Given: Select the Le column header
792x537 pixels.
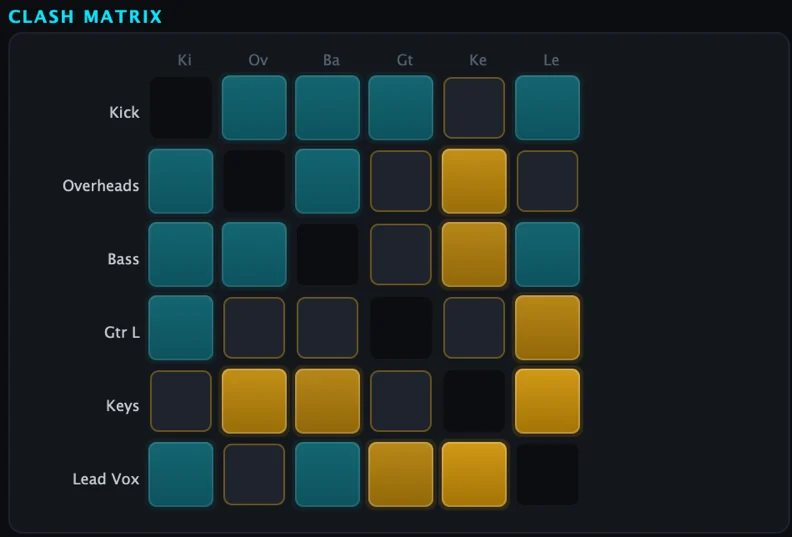Looking at the screenshot, I should click(x=551, y=60).
